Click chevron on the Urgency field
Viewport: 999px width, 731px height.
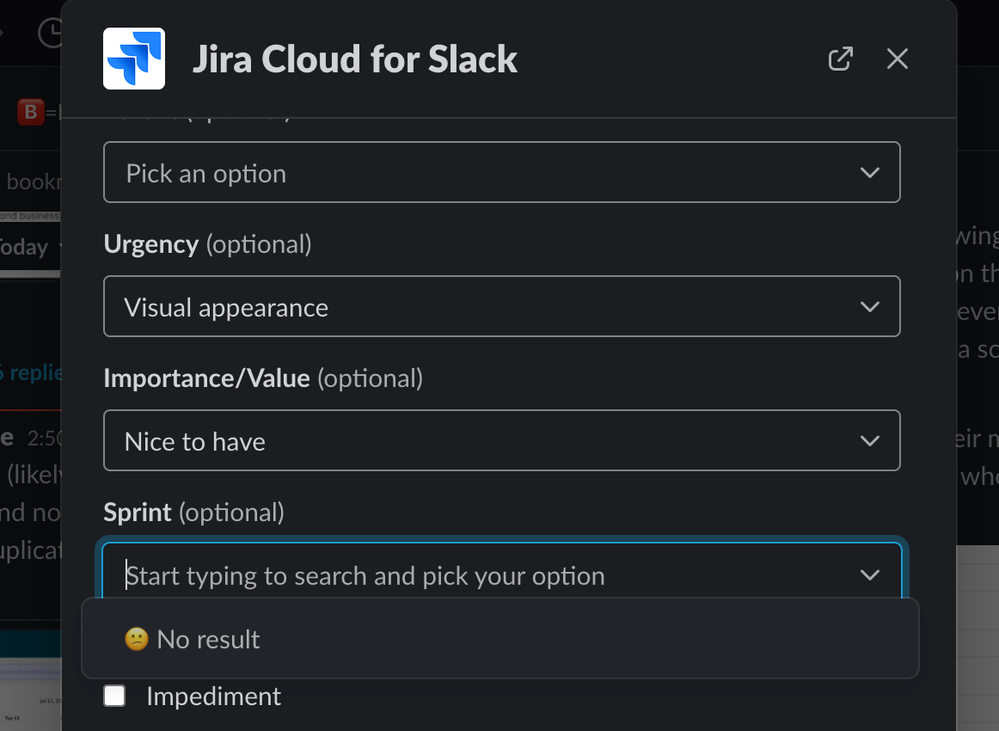870,307
